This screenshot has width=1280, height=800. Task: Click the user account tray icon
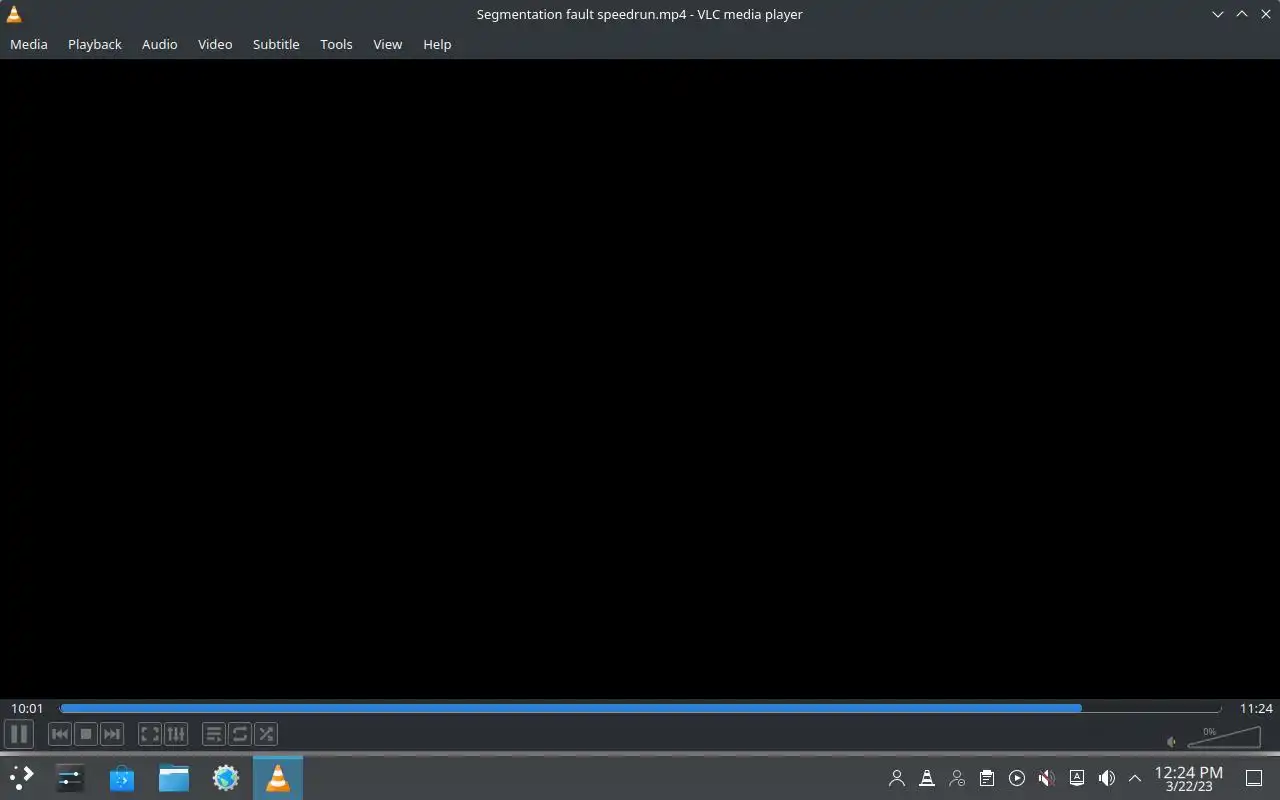897,778
